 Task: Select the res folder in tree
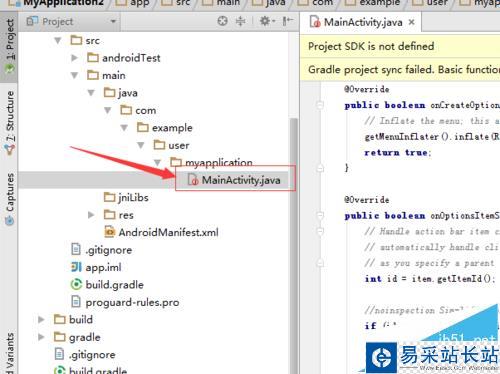point(126,215)
